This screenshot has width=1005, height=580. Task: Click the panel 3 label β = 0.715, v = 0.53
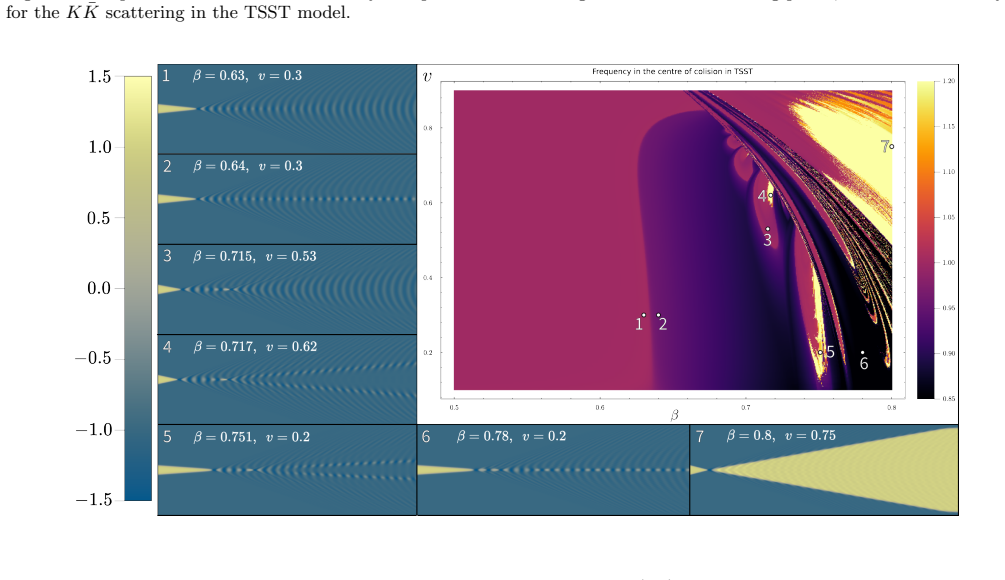pyautogui.click(x=254, y=256)
